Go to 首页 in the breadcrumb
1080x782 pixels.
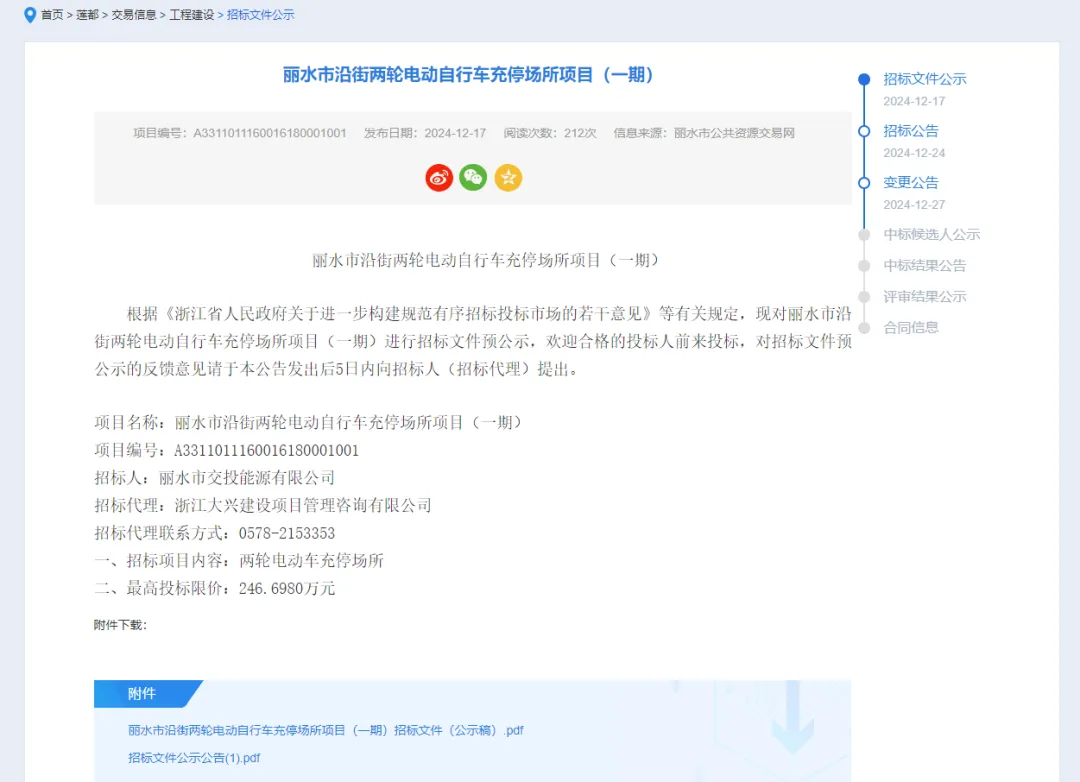click(x=52, y=14)
